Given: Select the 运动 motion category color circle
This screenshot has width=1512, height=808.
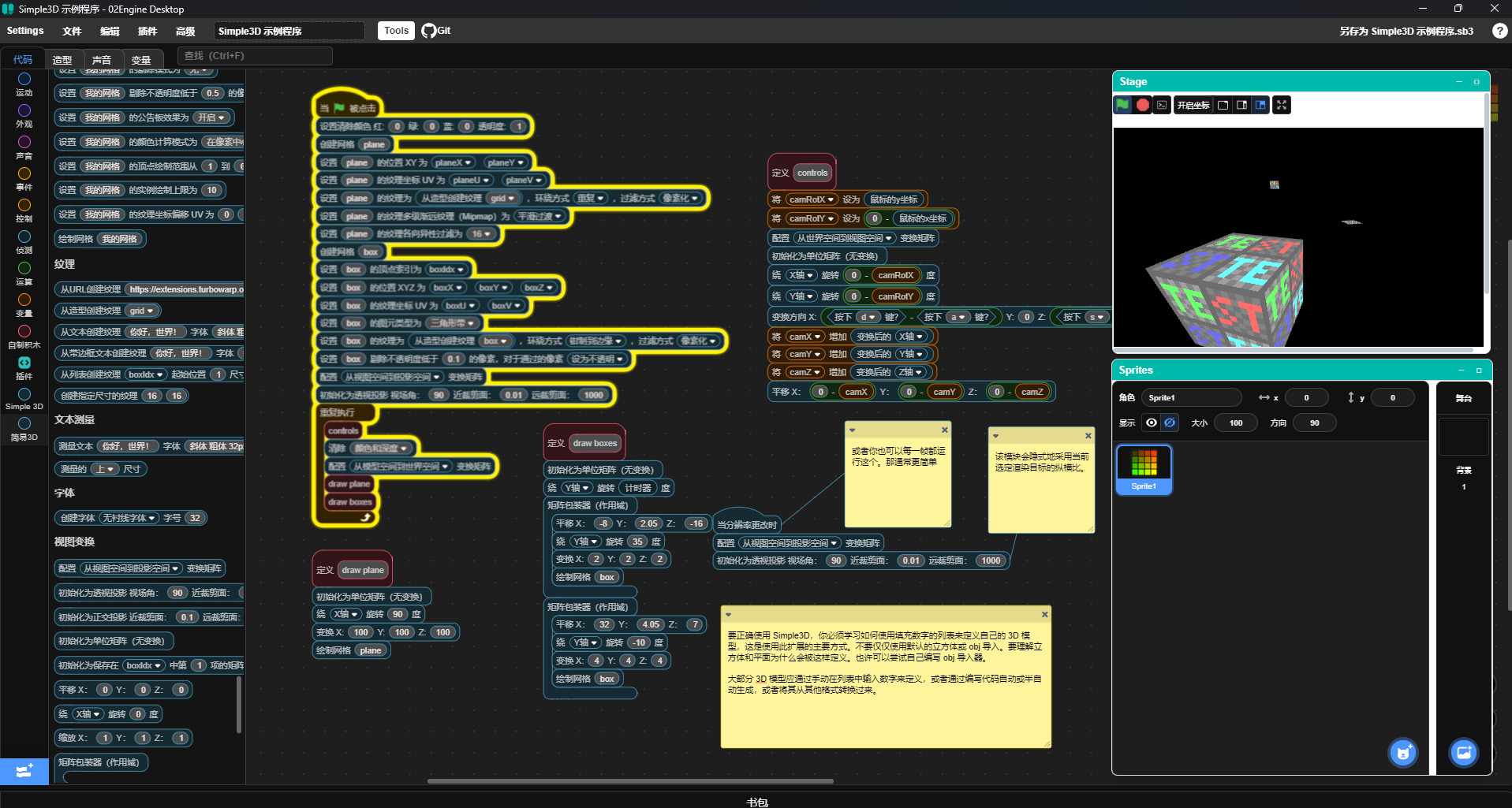Looking at the screenshot, I should pyautogui.click(x=24, y=79).
